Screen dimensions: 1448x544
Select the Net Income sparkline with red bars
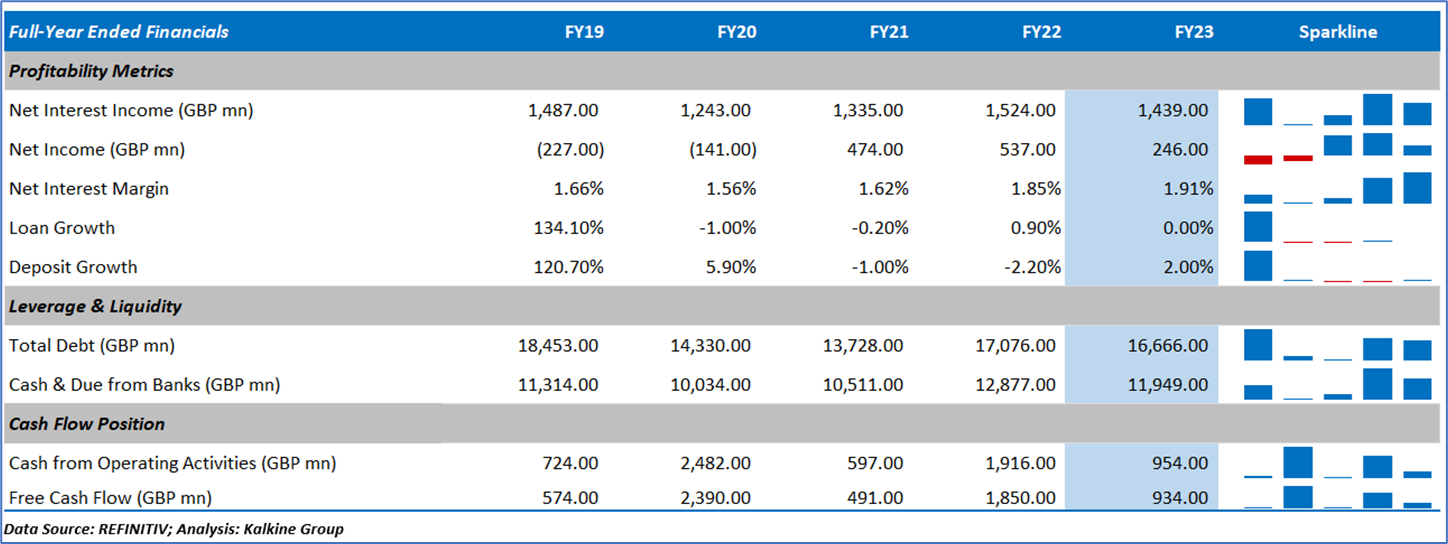pos(1338,150)
